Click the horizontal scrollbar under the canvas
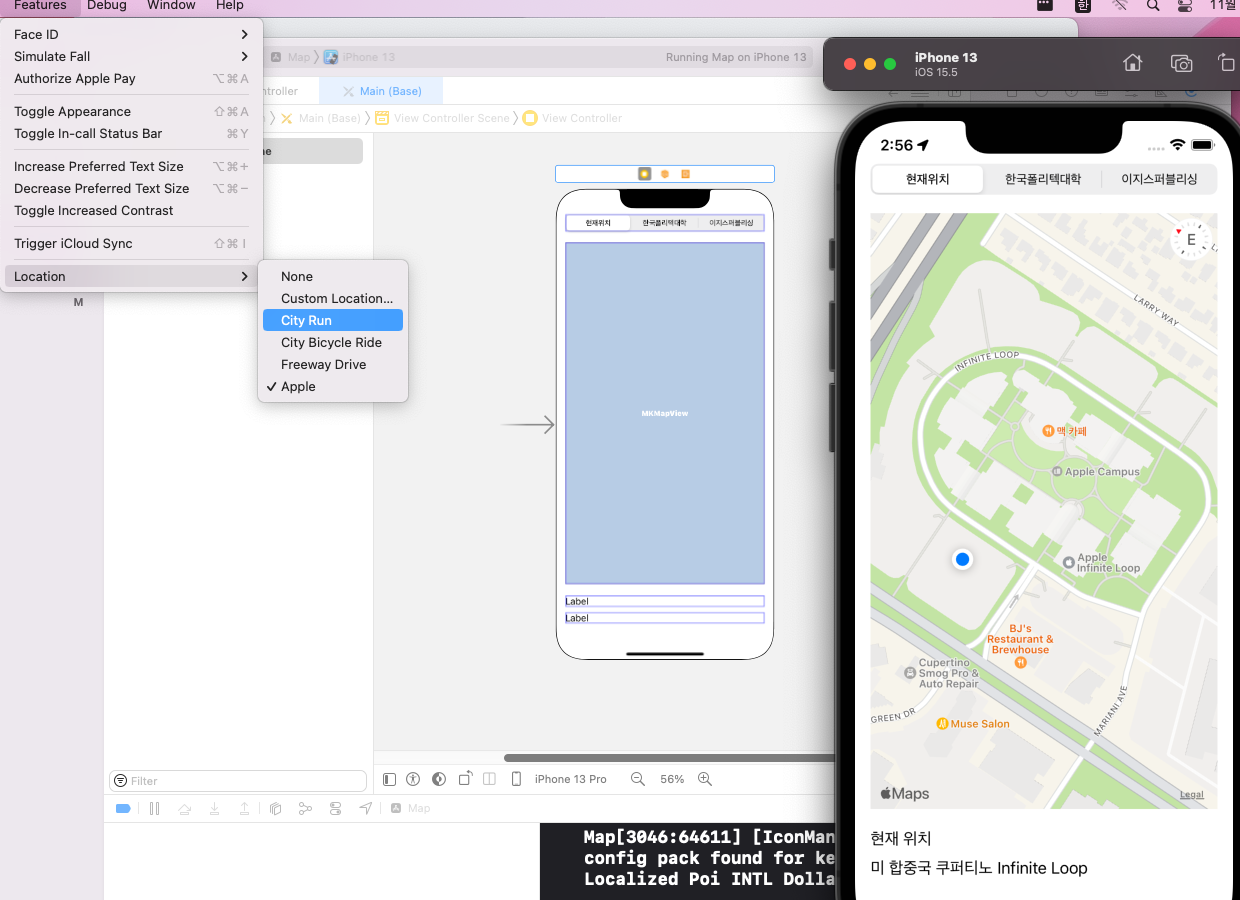 click(669, 758)
